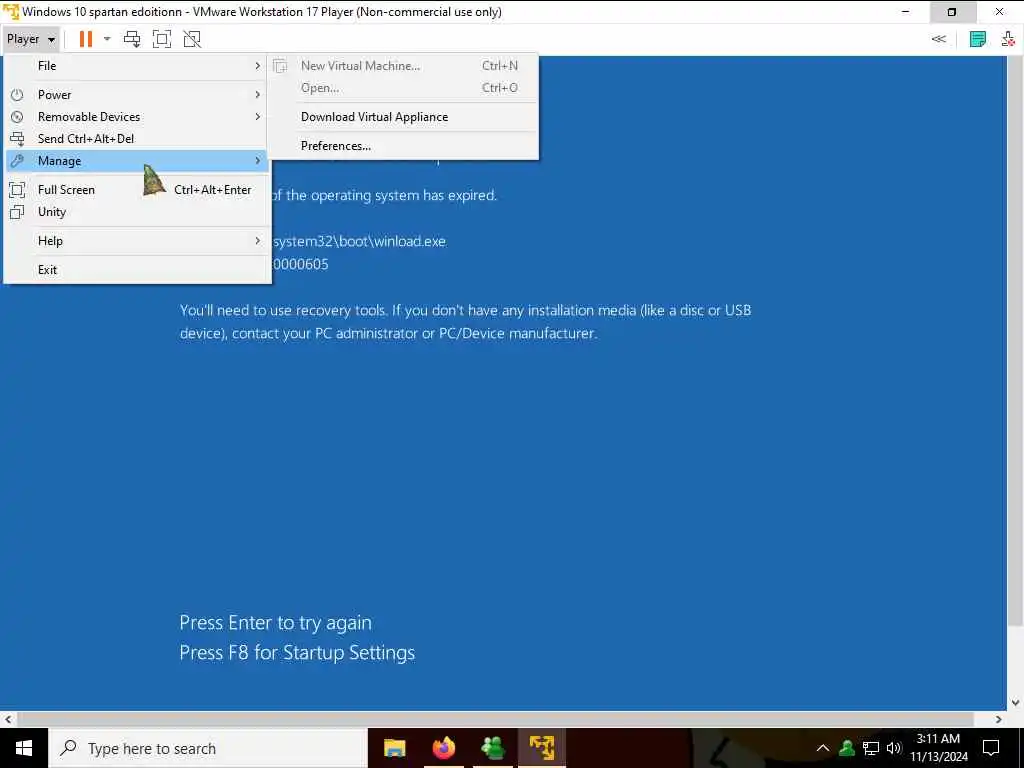Image resolution: width=1024 pixels, height=768 pixels.
Task: Open the power options arrow beside Pause
Action: click(x=107, y=39)
